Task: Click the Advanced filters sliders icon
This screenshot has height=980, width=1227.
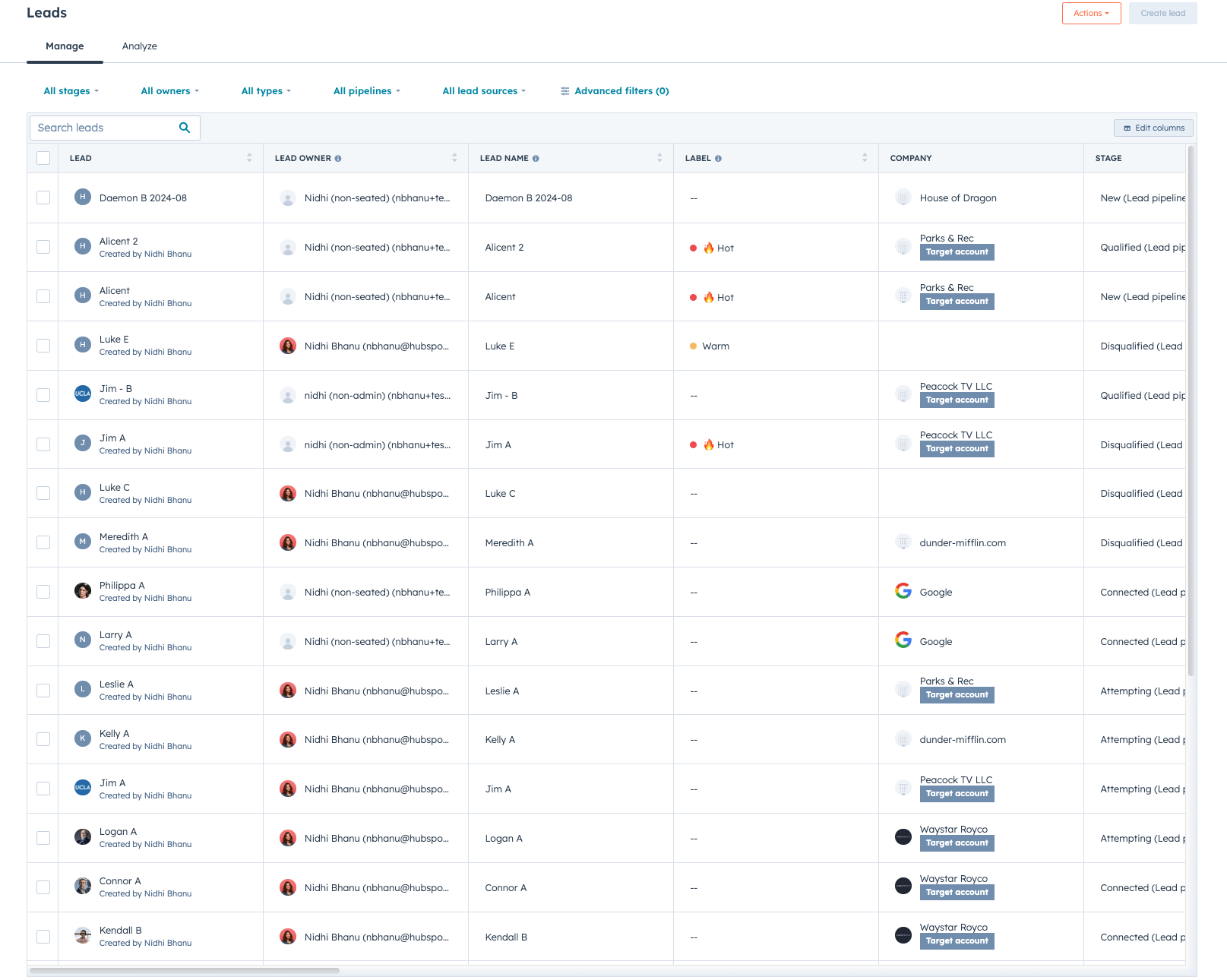Action: (564, 91)
